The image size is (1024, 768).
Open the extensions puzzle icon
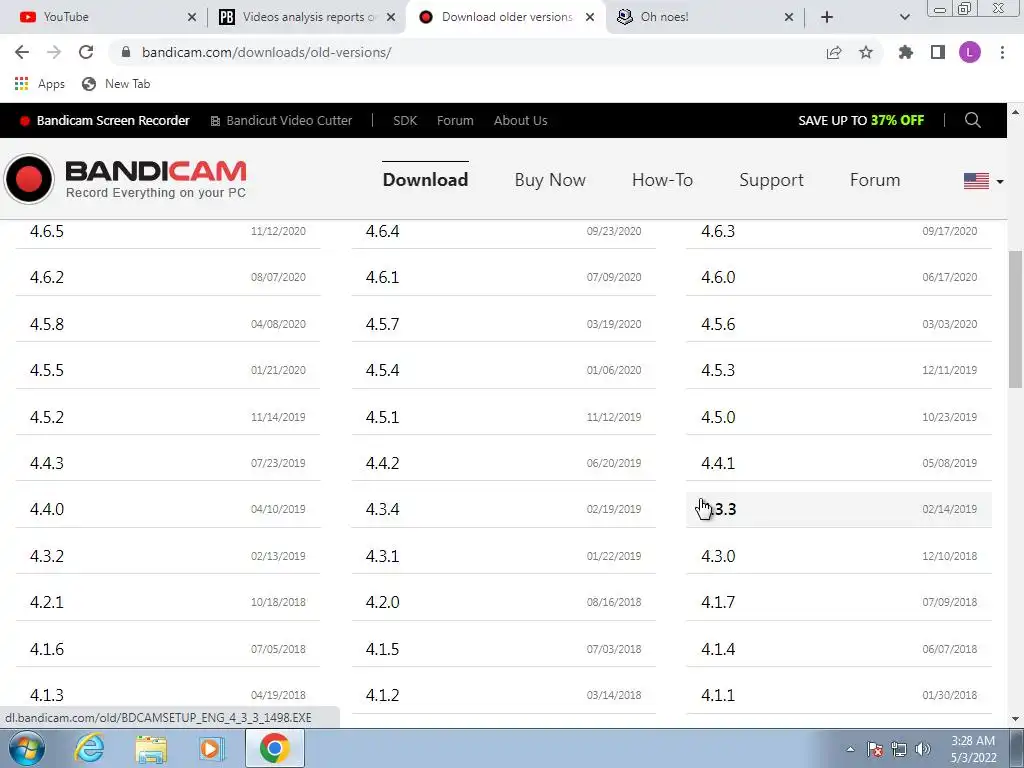pos(906,52)
